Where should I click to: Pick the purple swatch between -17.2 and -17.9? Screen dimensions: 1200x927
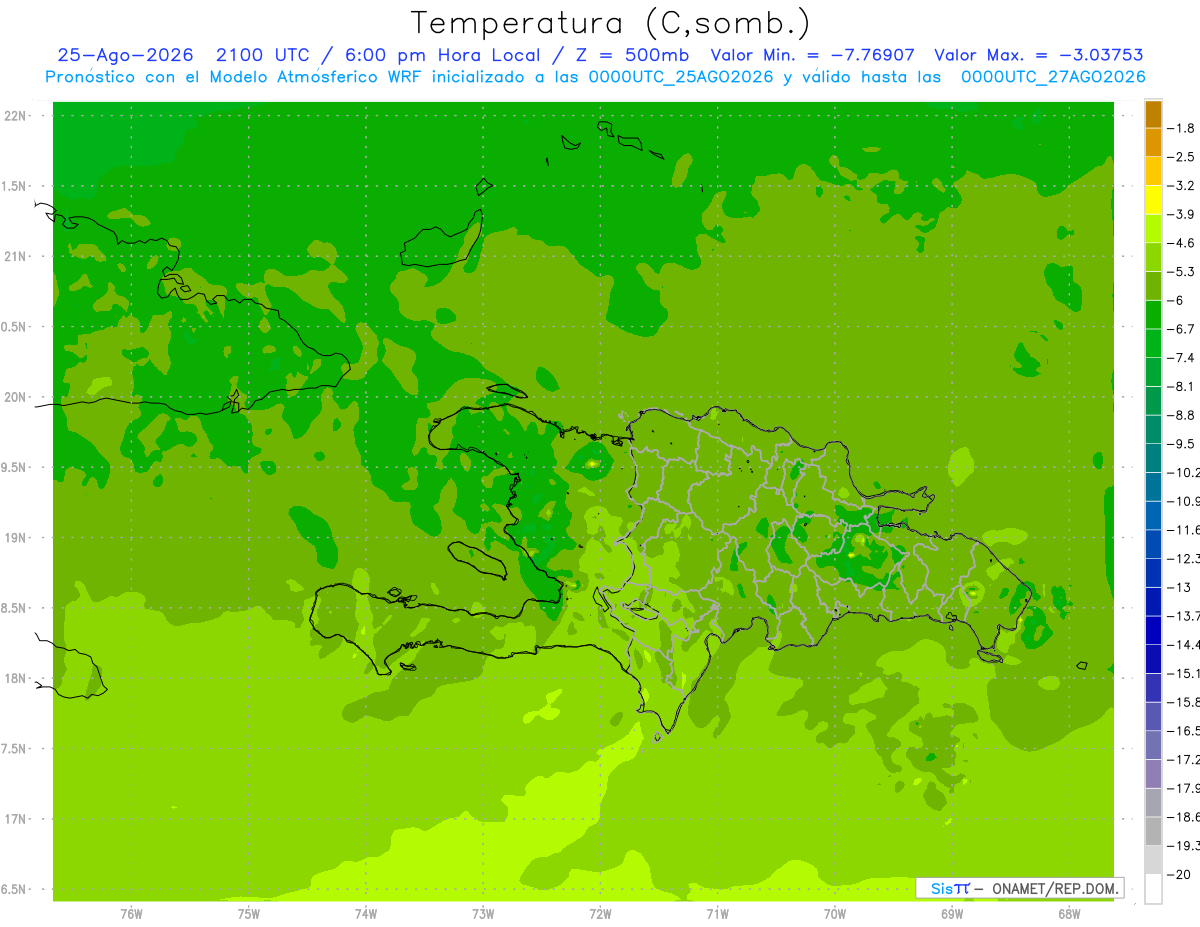point(1154,774)
